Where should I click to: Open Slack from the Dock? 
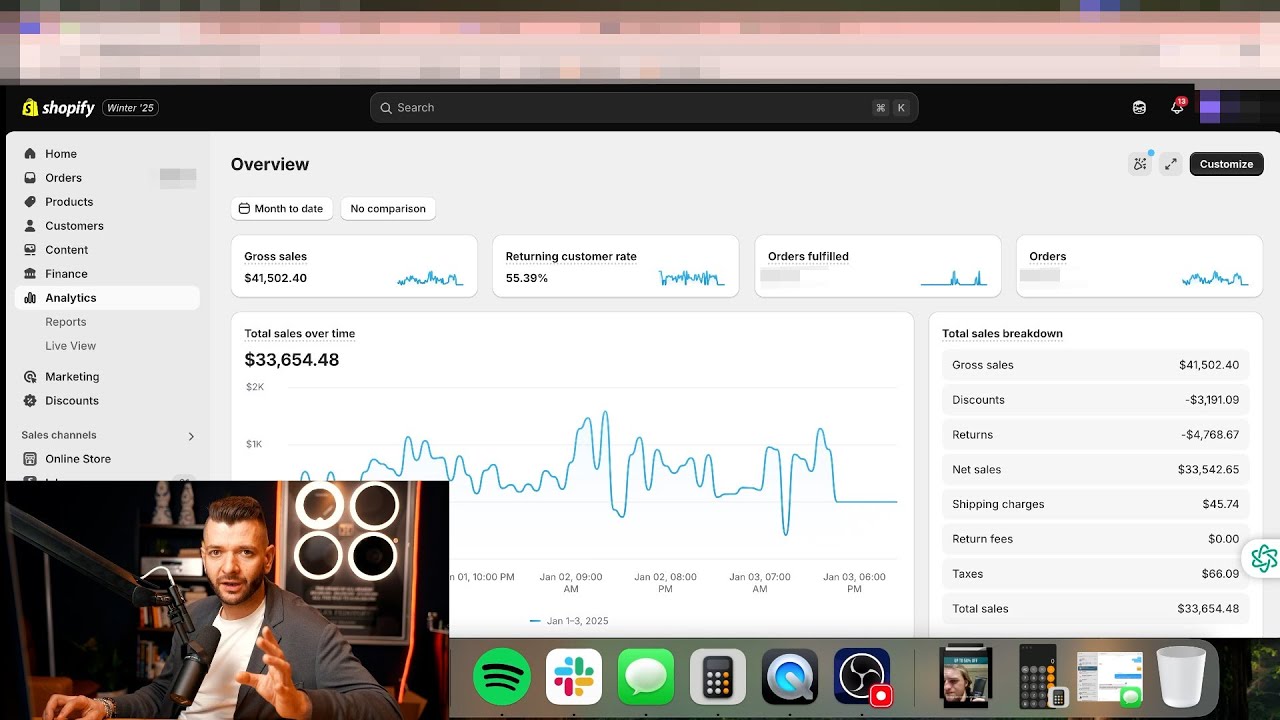[x=574, y=677]
